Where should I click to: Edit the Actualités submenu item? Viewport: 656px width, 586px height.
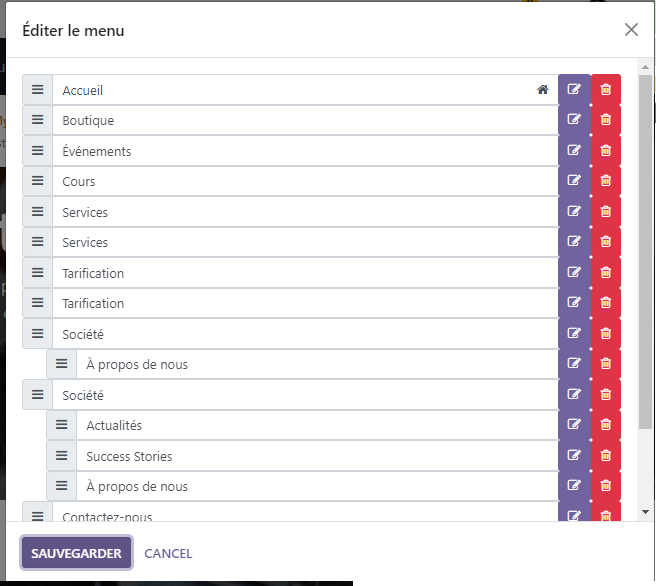[x=574, y=425]
